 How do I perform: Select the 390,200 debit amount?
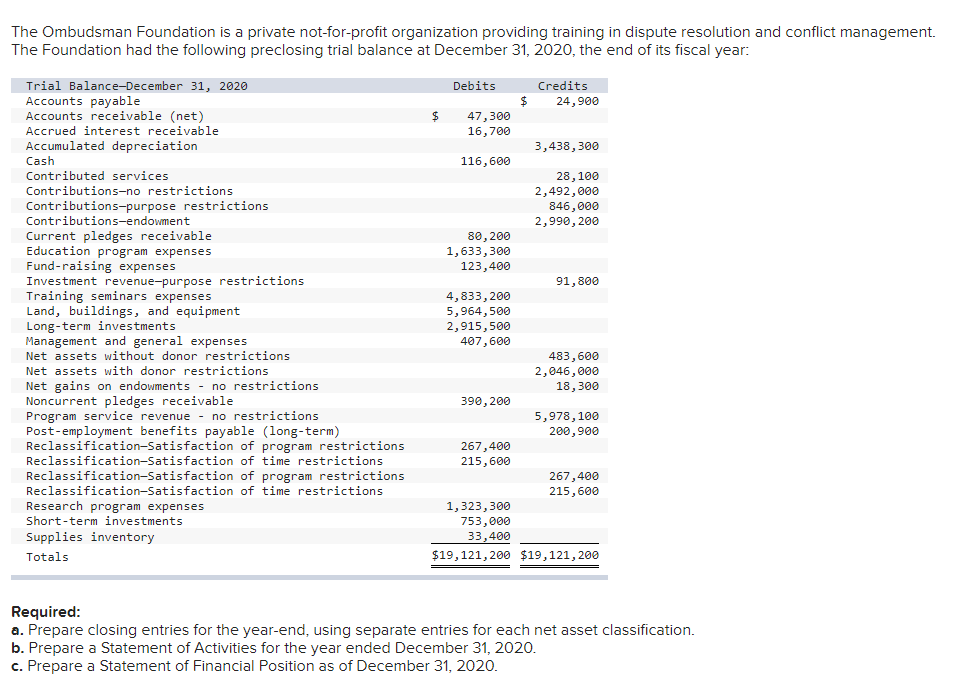coord(486,401)
